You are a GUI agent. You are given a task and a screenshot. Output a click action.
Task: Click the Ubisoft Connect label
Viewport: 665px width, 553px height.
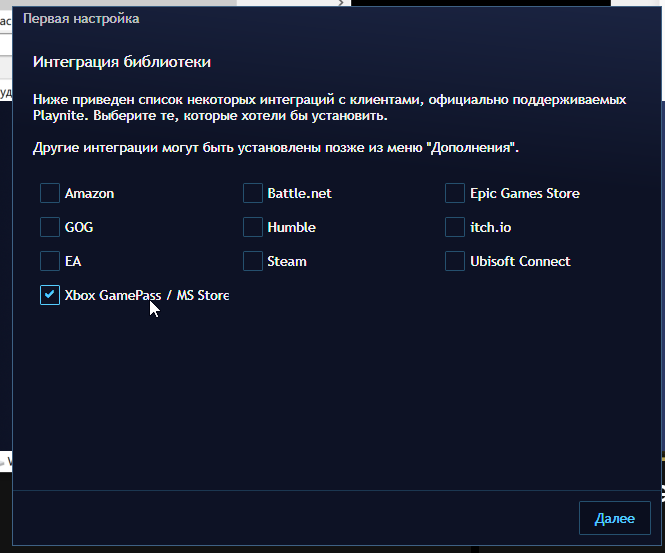(520, 261)
